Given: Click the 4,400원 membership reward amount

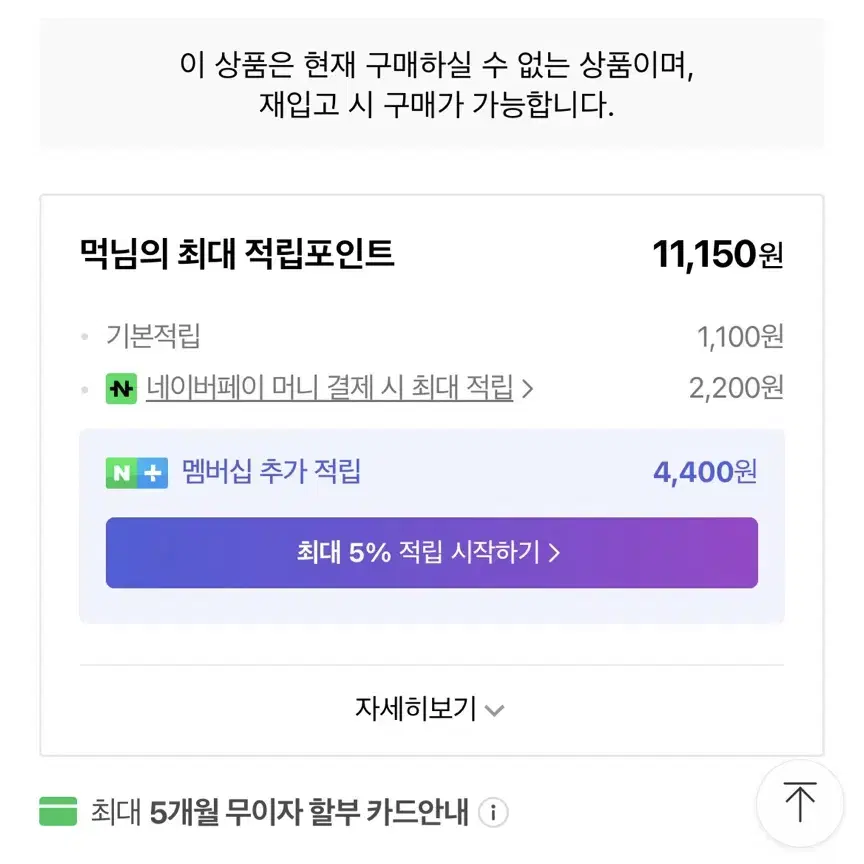Looking at the screenshot, I should 705,472.
